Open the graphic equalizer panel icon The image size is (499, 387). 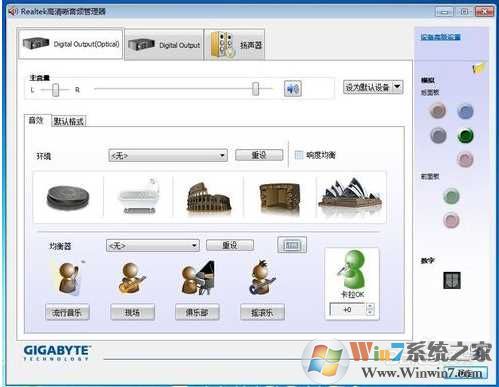292,245
